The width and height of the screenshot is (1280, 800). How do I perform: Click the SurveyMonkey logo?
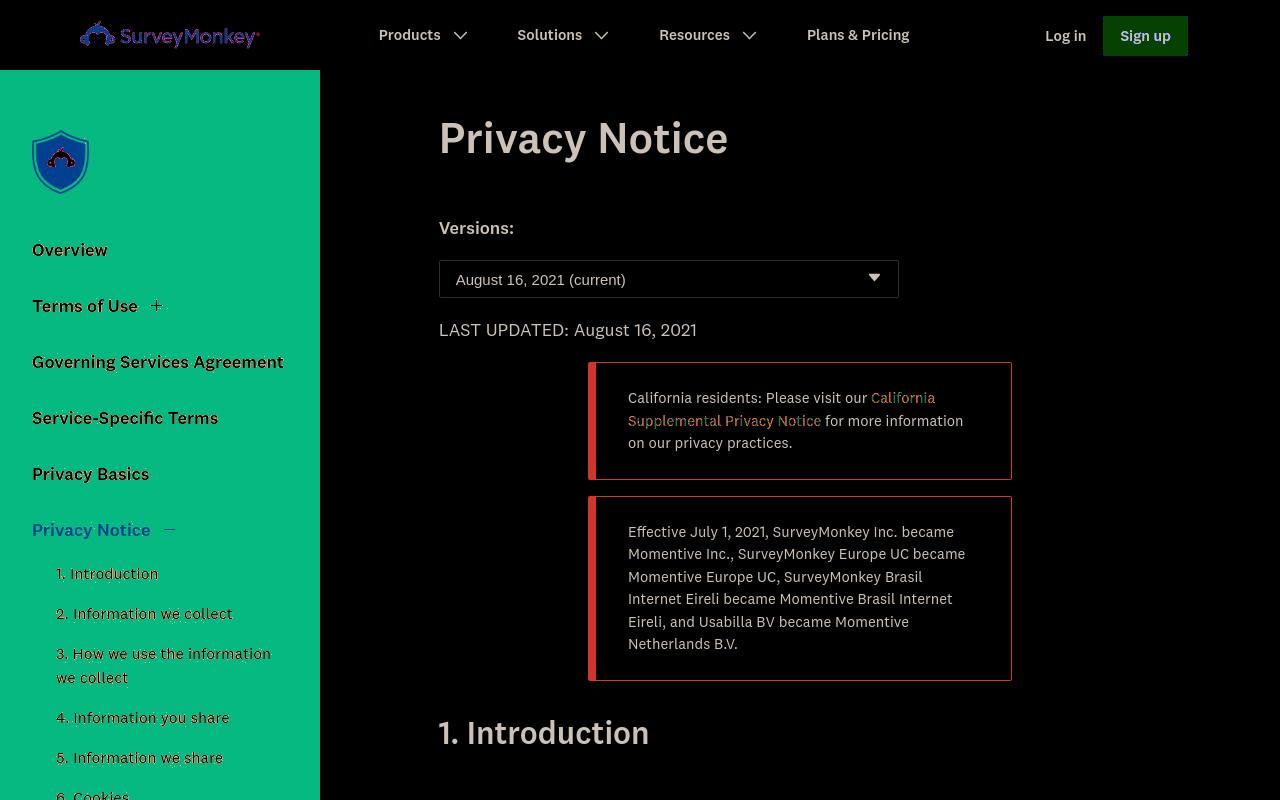(x=170, y=35)
